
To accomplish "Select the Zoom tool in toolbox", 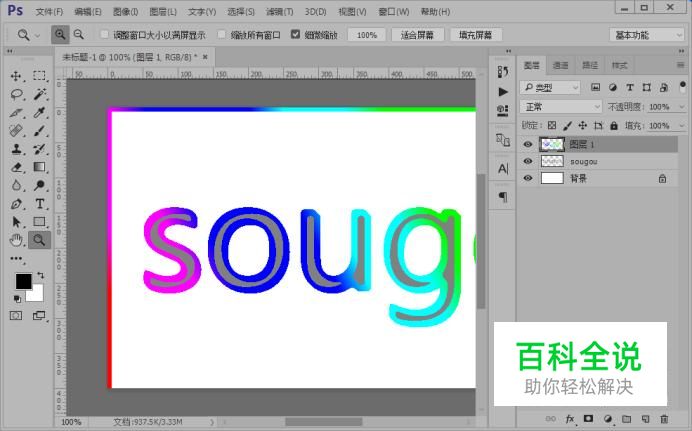I will 39,240.
